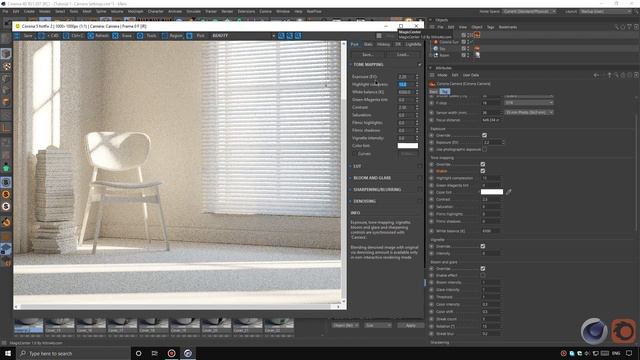Click the Cinema 4D taskbar icon
Image resolution: width=640 pixels, height=360 pixels.
(188, 353)
